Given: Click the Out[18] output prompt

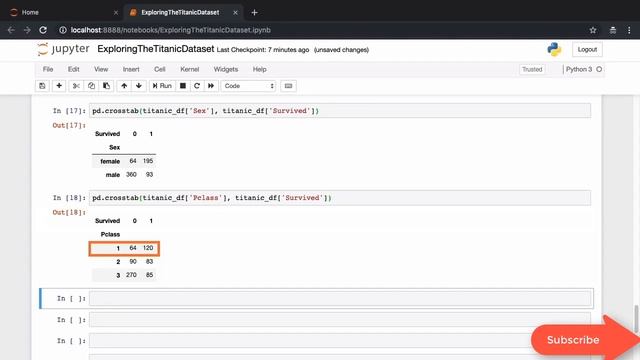Looking at the screenshot, I should tap(69, 212).
